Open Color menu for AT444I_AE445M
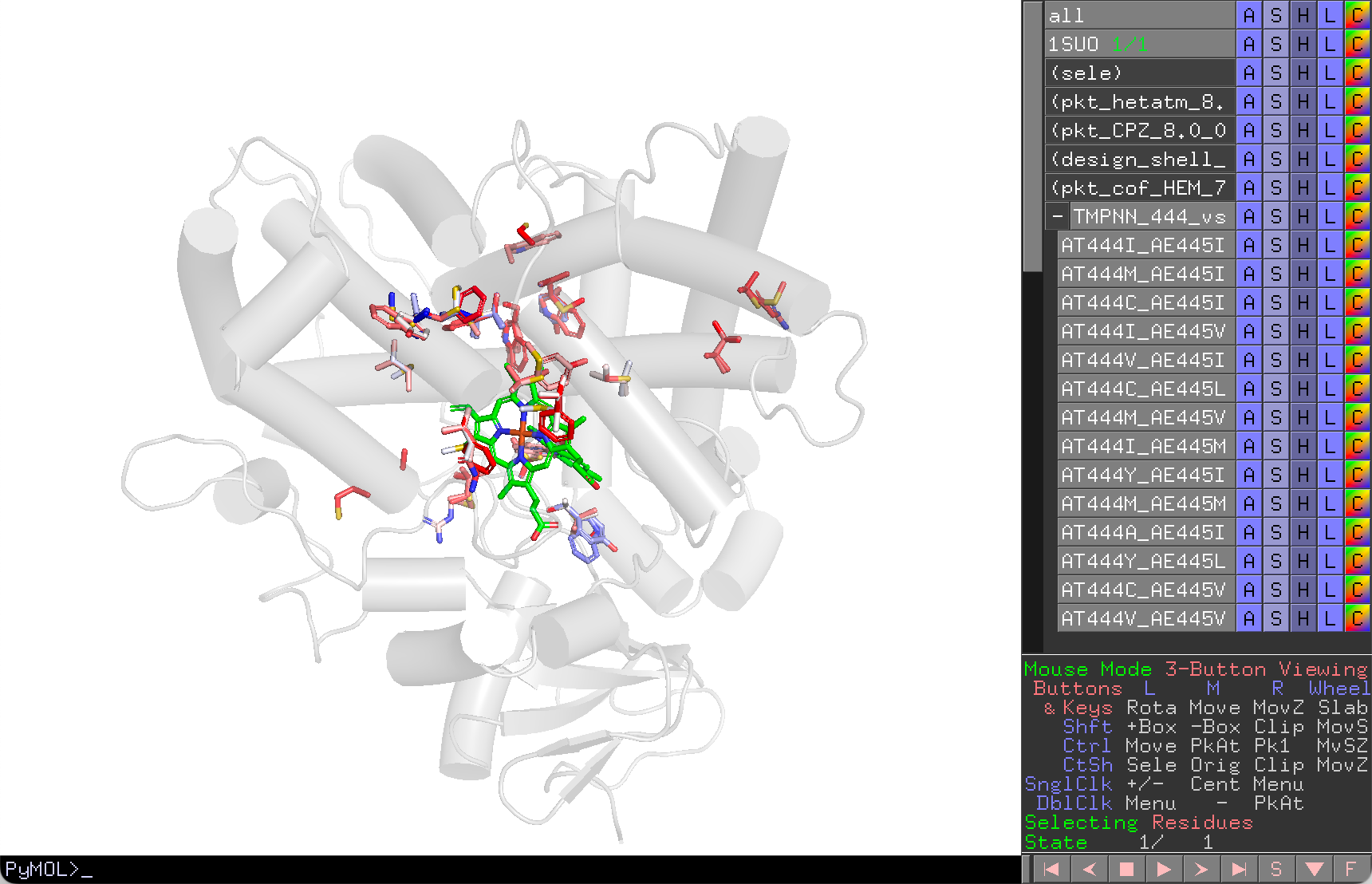Screen dimensions: 1372x884 [x=1358, y=446]
